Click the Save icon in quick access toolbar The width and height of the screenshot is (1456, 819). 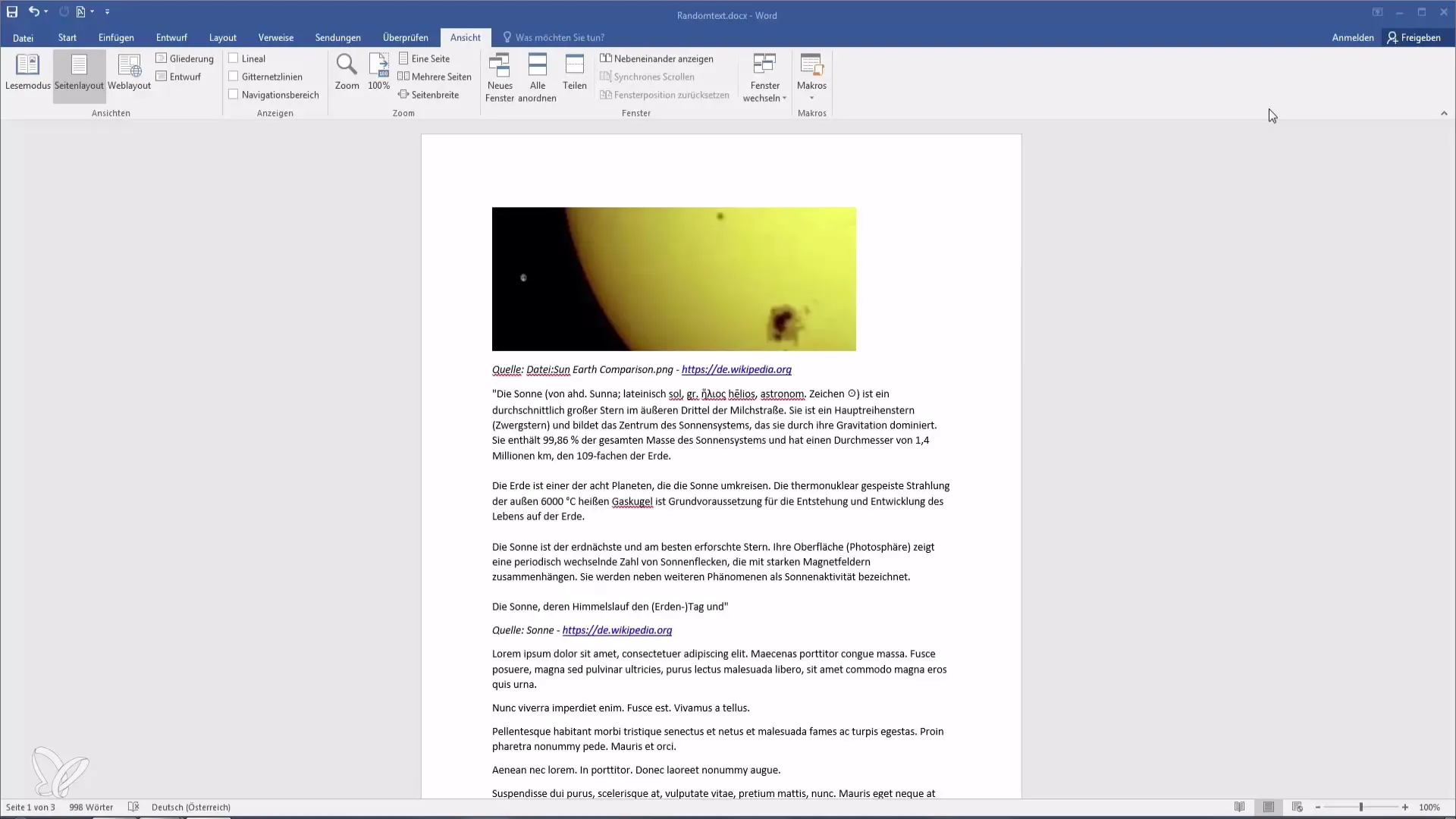12,11
